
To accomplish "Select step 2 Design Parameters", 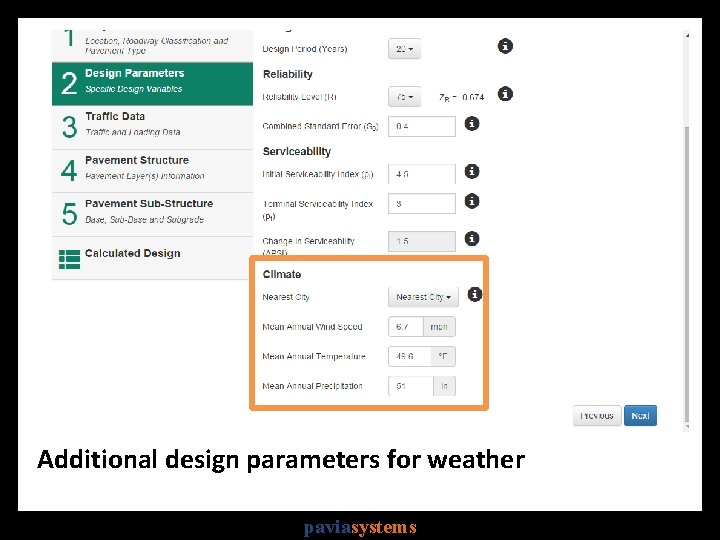I will pos(152,84).
